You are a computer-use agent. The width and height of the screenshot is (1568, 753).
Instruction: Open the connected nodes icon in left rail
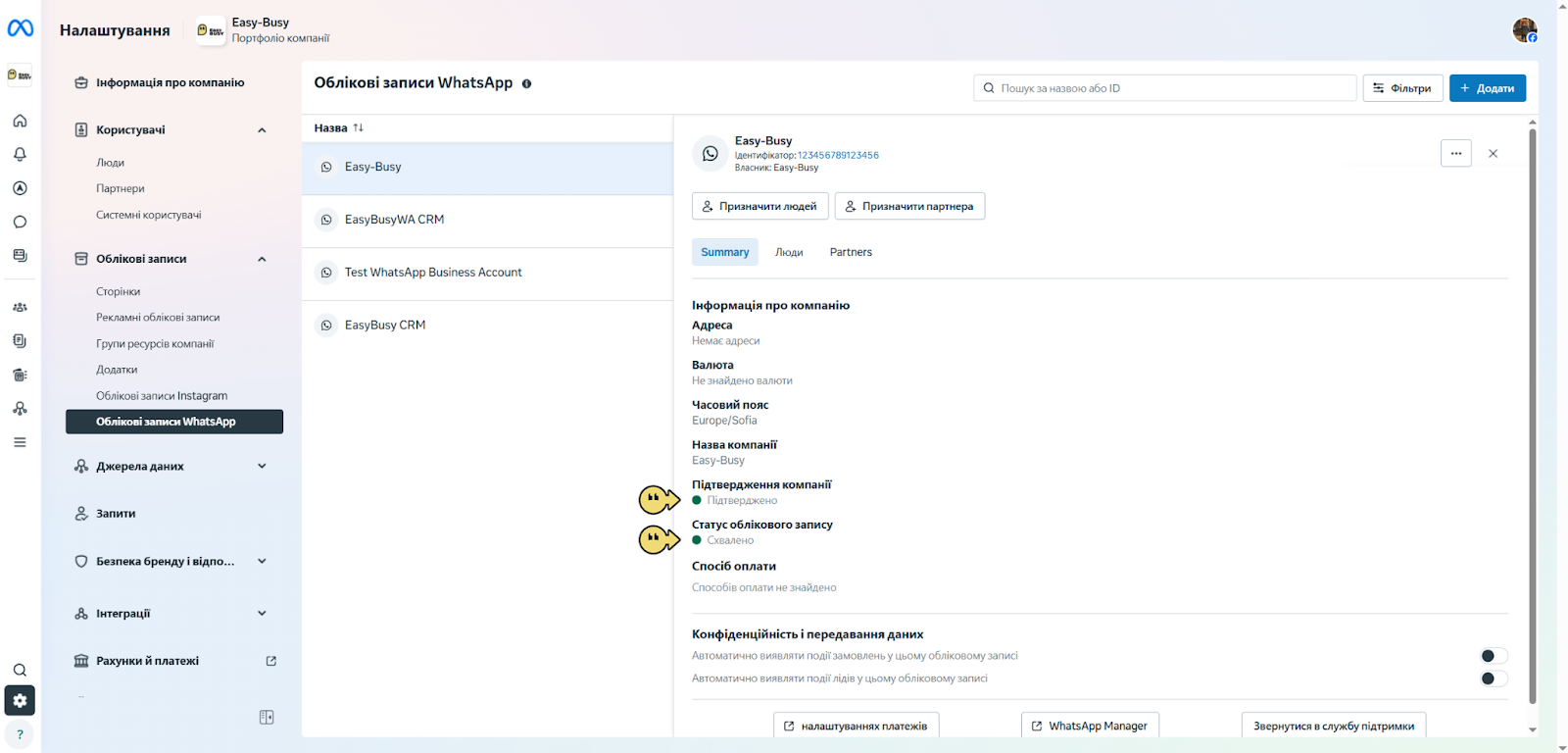click(20, 408)
